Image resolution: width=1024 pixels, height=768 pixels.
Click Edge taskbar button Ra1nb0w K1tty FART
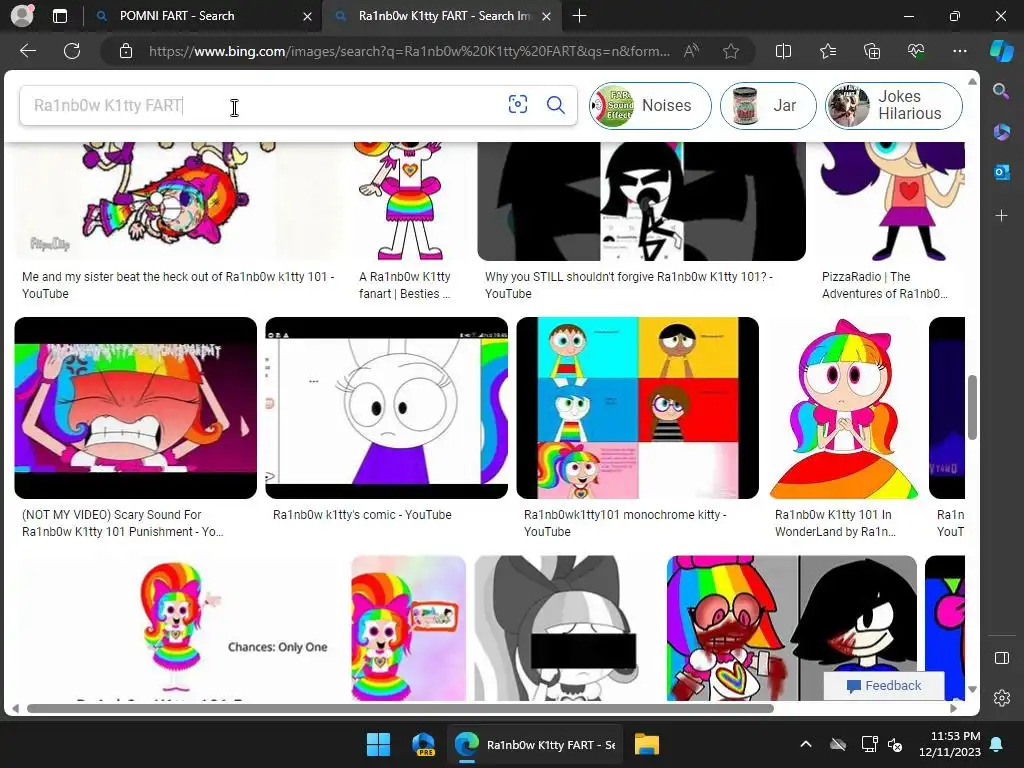pyautogui.click(x=535, y=744)
